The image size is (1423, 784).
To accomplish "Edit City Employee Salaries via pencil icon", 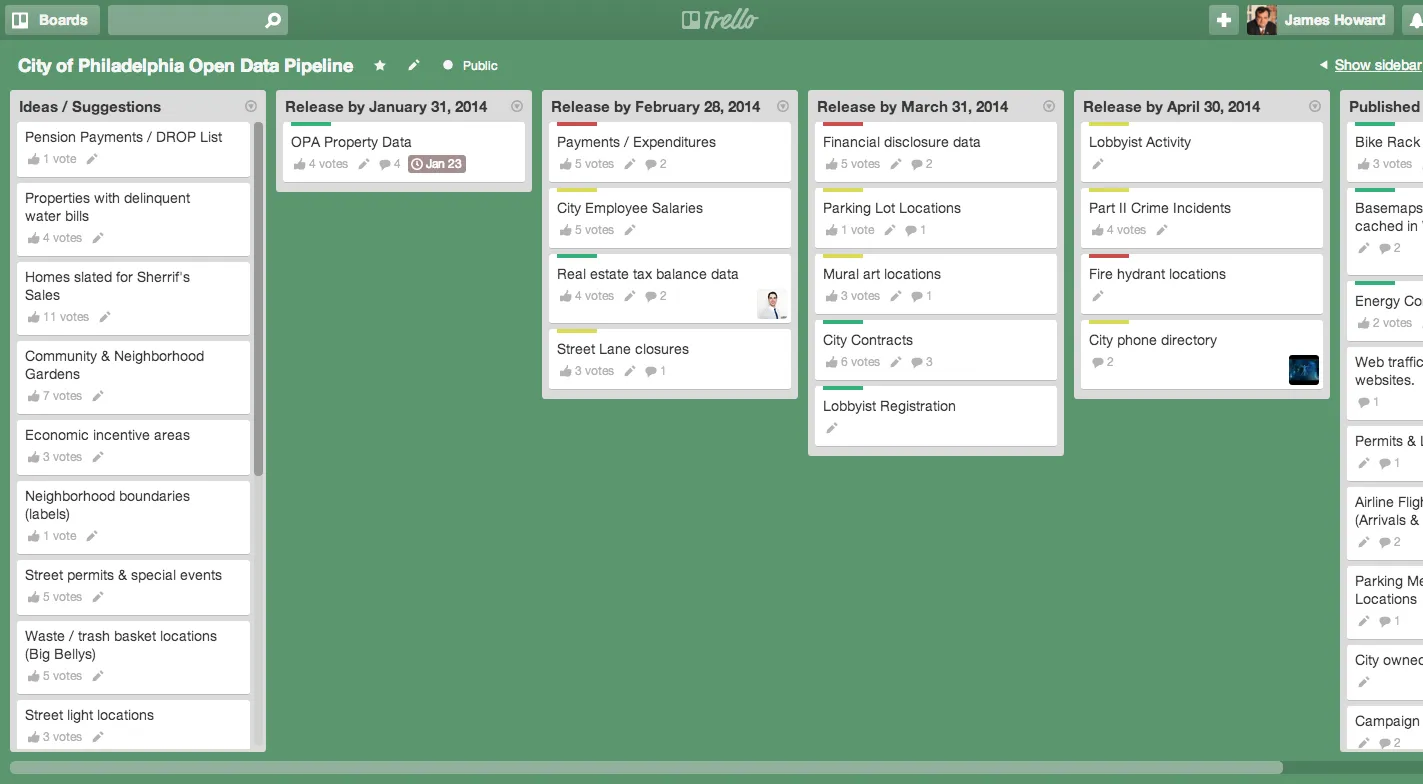I will (x=630, y=230).
